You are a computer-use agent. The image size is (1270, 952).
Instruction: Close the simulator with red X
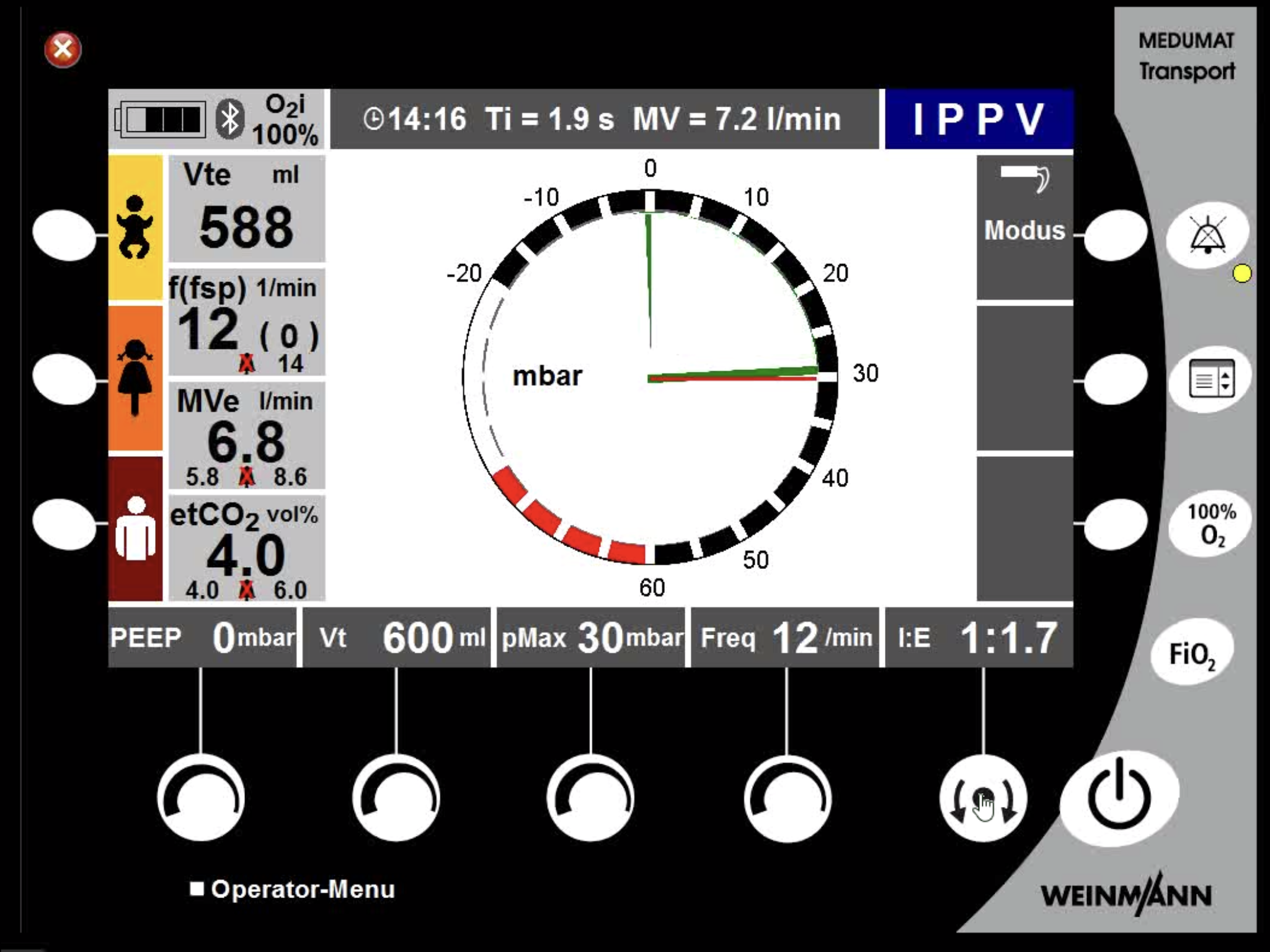(63, 49)
